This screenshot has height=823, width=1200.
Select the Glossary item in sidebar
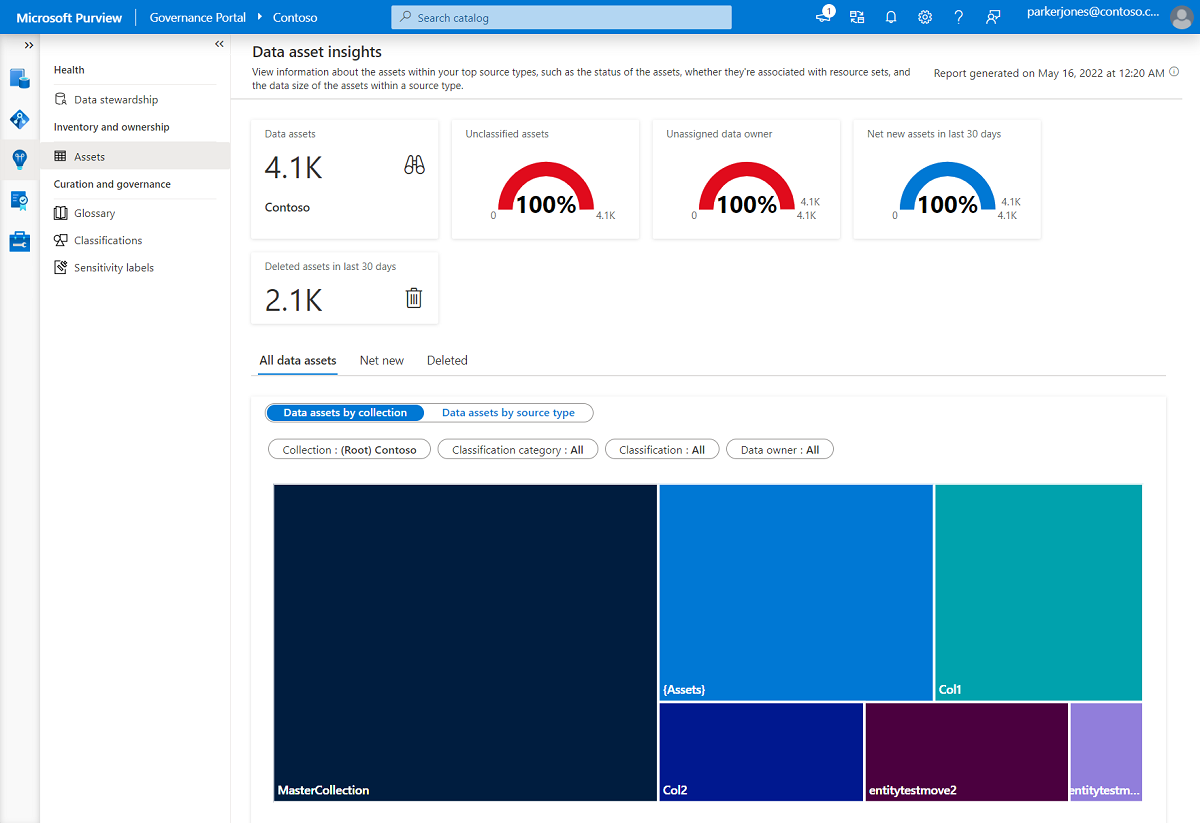[x=95, y=212]
